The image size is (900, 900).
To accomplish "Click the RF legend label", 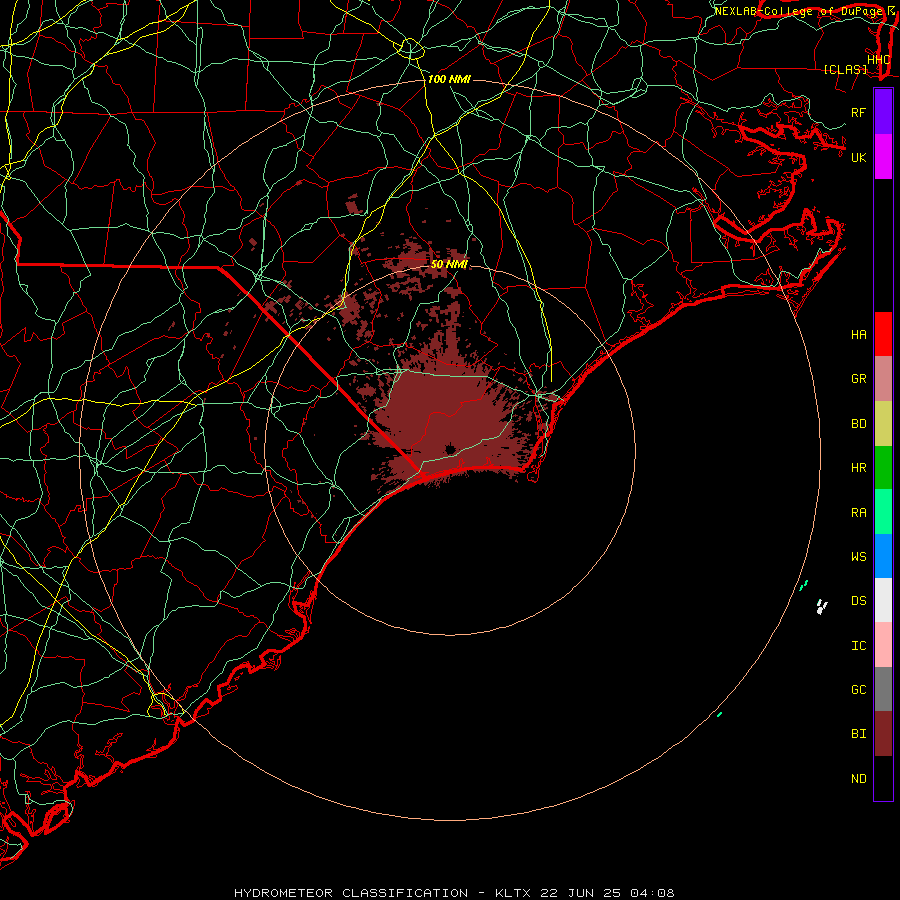I will (858, 112).
